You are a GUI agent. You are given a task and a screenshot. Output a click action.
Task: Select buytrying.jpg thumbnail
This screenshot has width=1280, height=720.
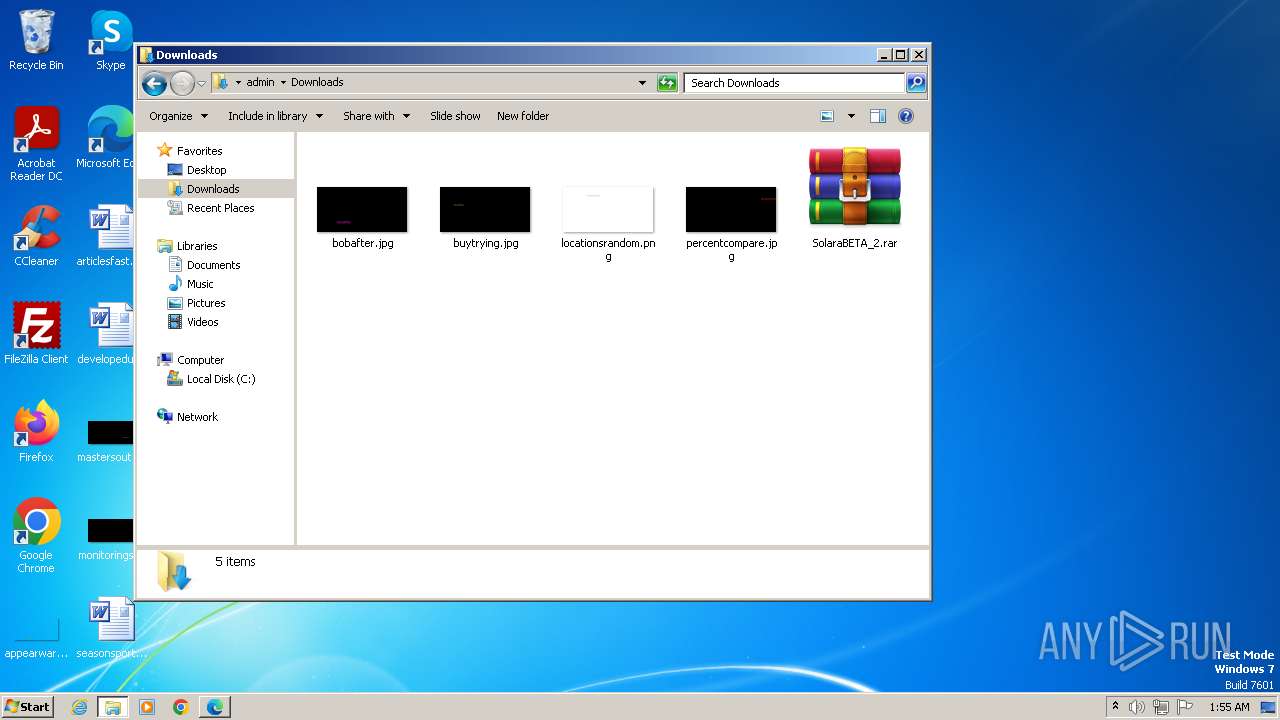(x=485, y=209)
